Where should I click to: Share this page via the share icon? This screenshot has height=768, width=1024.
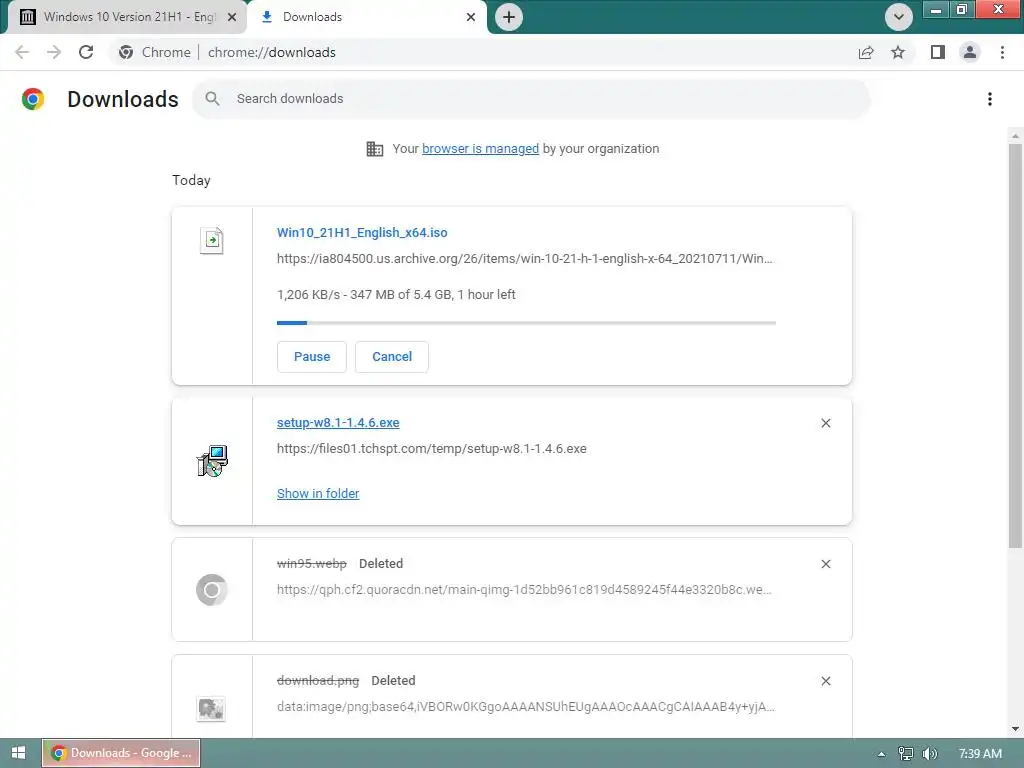pyautogui.click(x=866, y=52)
